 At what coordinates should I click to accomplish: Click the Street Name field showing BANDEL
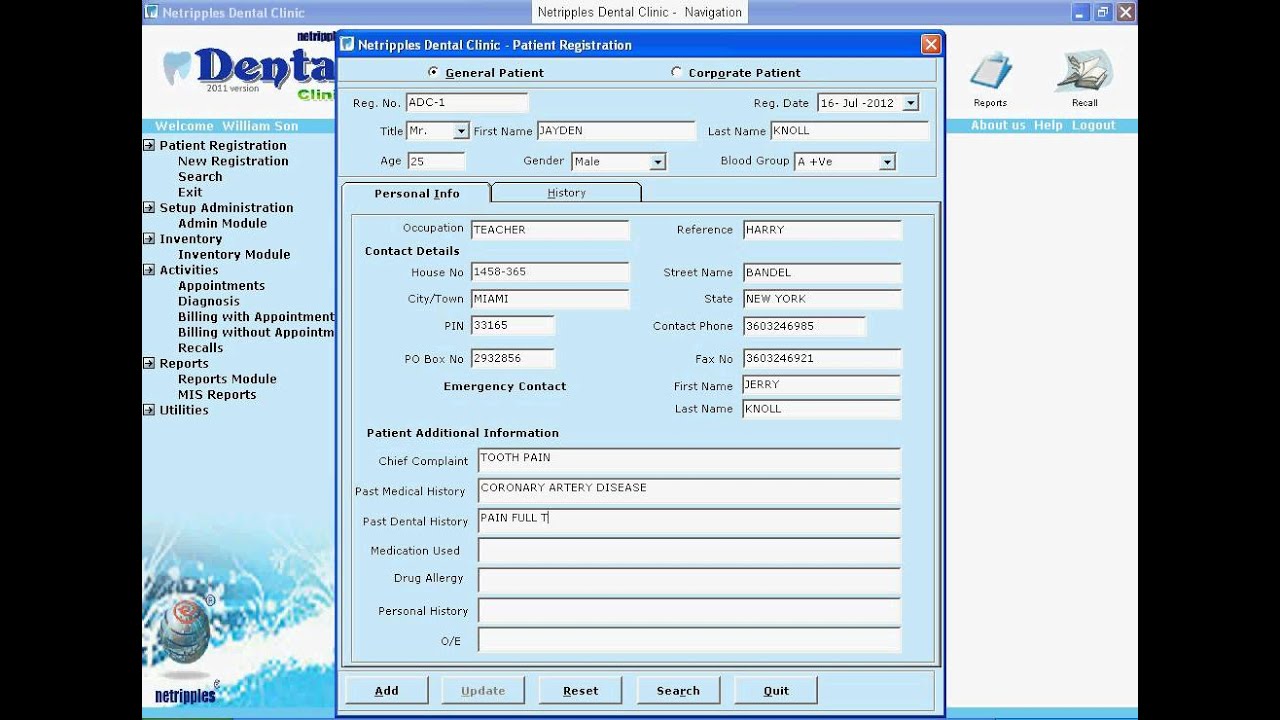[x=822, y=272]
